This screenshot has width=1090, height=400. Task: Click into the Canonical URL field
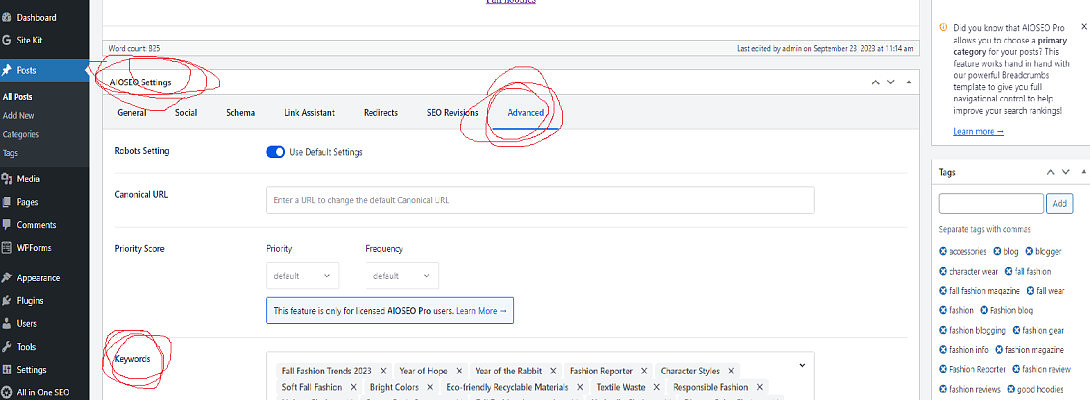pyautogui.click(x=540, y=200)
